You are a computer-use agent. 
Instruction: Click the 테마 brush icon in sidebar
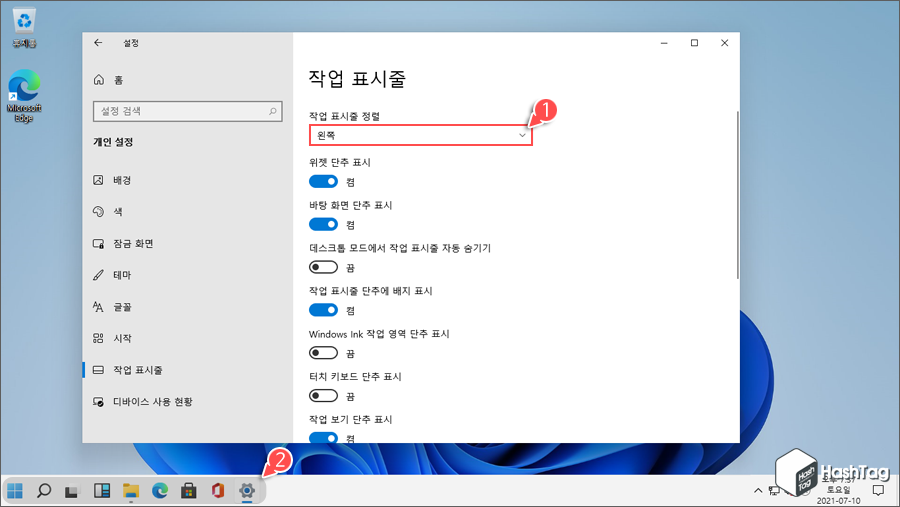(98, 275)
